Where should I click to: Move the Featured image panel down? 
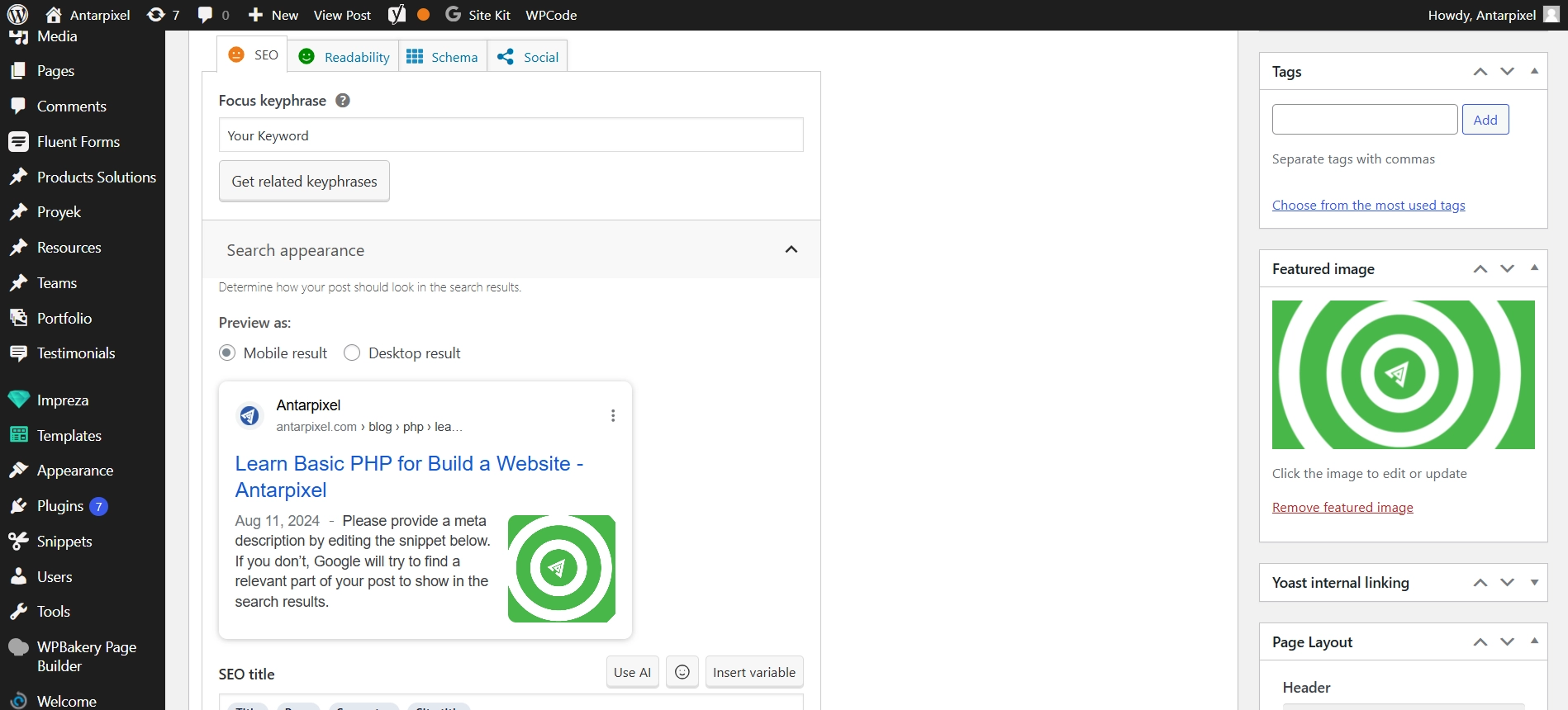coord(1508,269)
